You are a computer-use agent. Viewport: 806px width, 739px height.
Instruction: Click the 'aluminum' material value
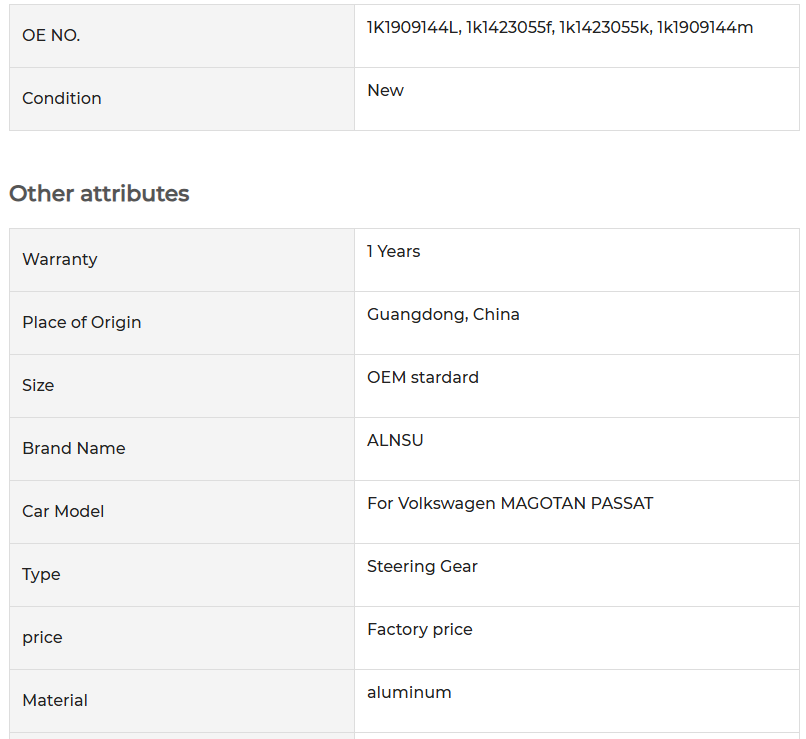coord(409,692)
